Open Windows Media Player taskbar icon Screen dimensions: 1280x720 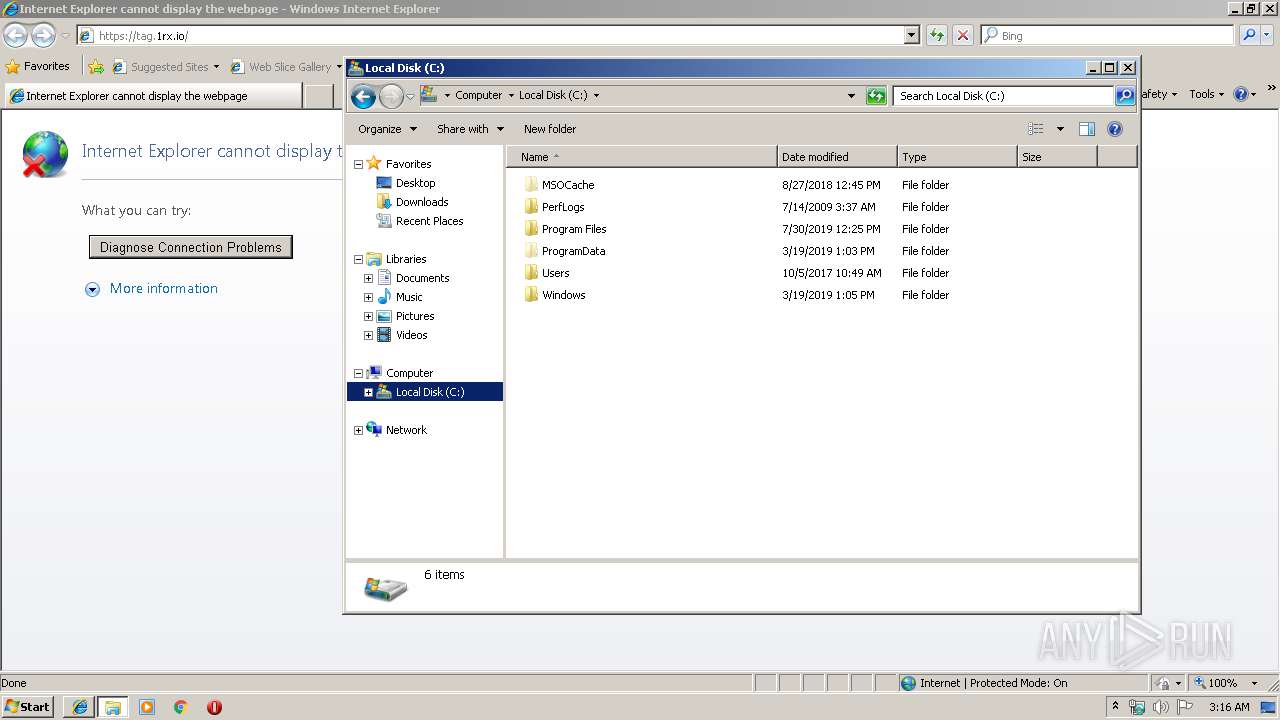[147, 707]
